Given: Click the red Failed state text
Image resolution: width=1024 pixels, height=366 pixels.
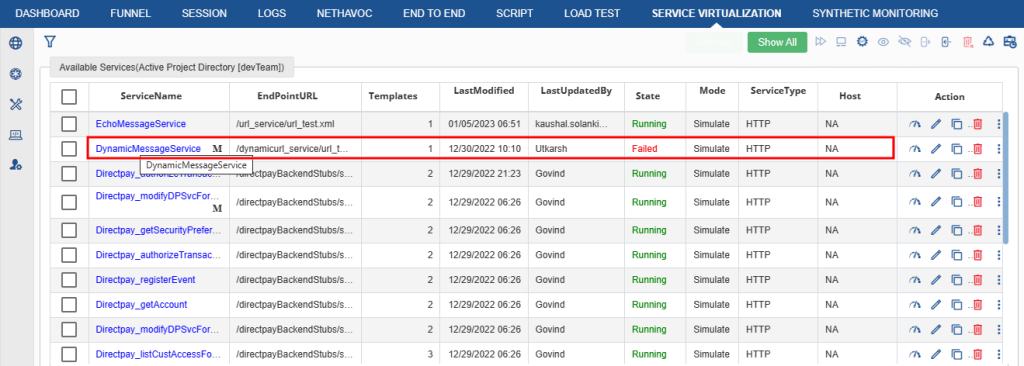Looking at the screenshot, I should 645,149.
